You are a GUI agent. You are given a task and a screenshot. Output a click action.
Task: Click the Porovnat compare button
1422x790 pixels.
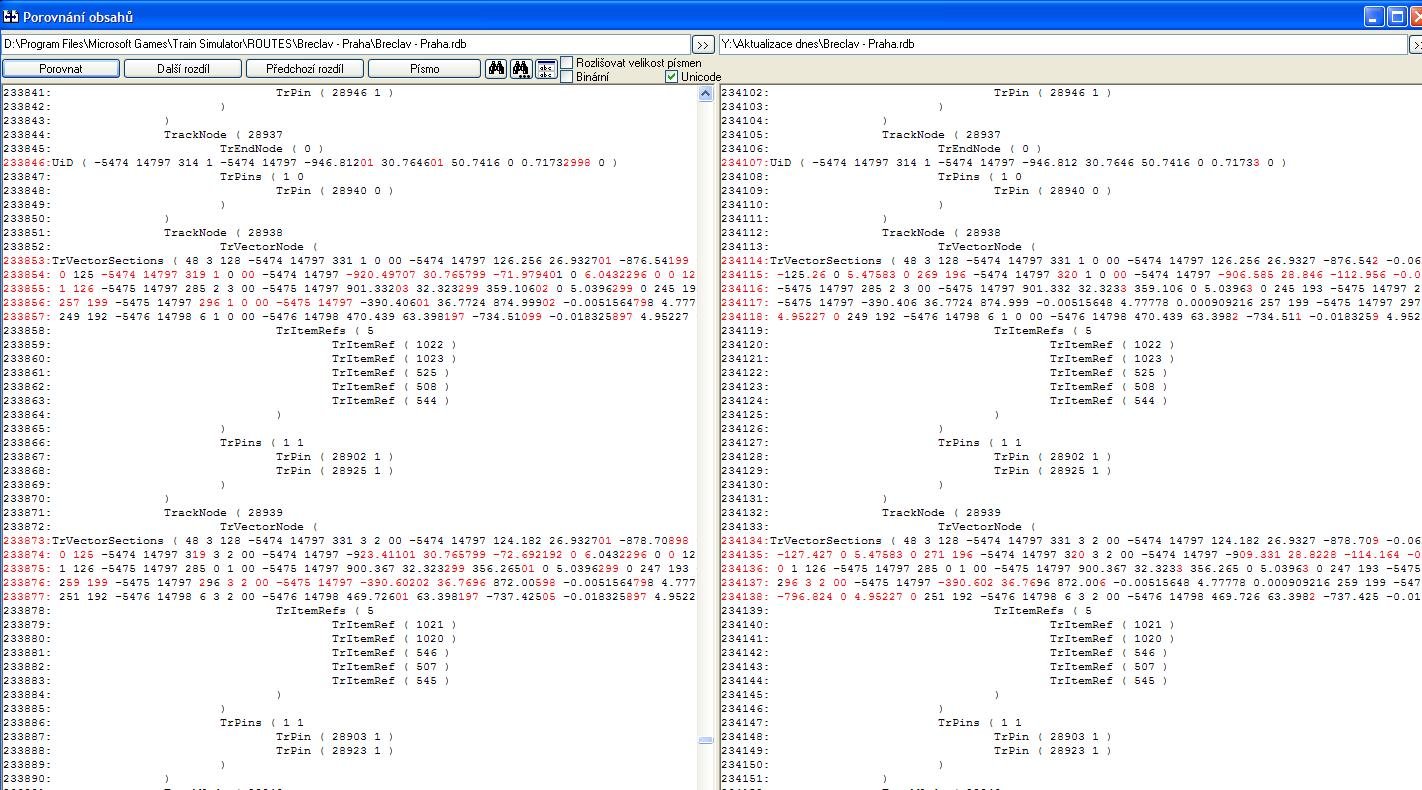pos(61,69)
